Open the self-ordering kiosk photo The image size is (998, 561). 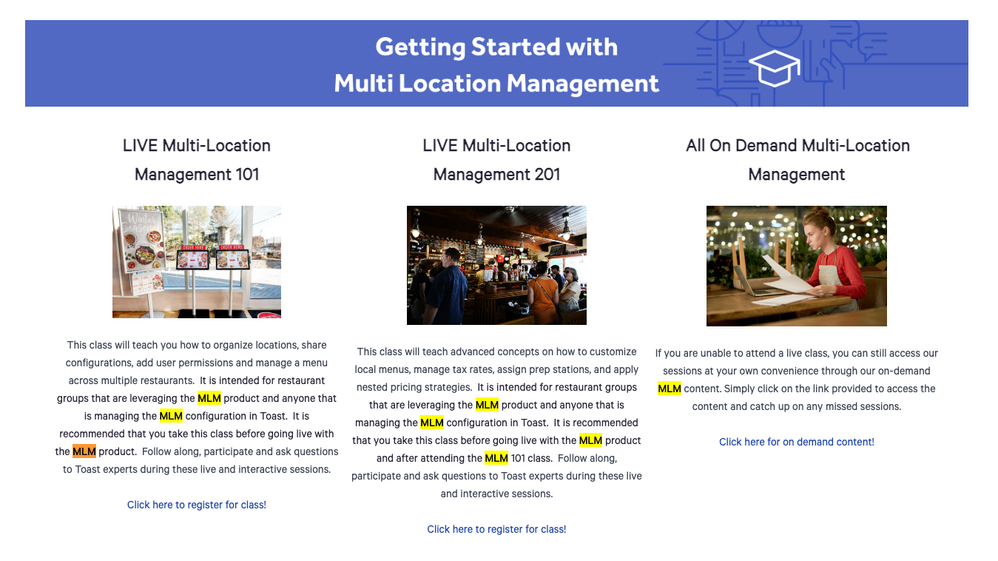[196, 262]
